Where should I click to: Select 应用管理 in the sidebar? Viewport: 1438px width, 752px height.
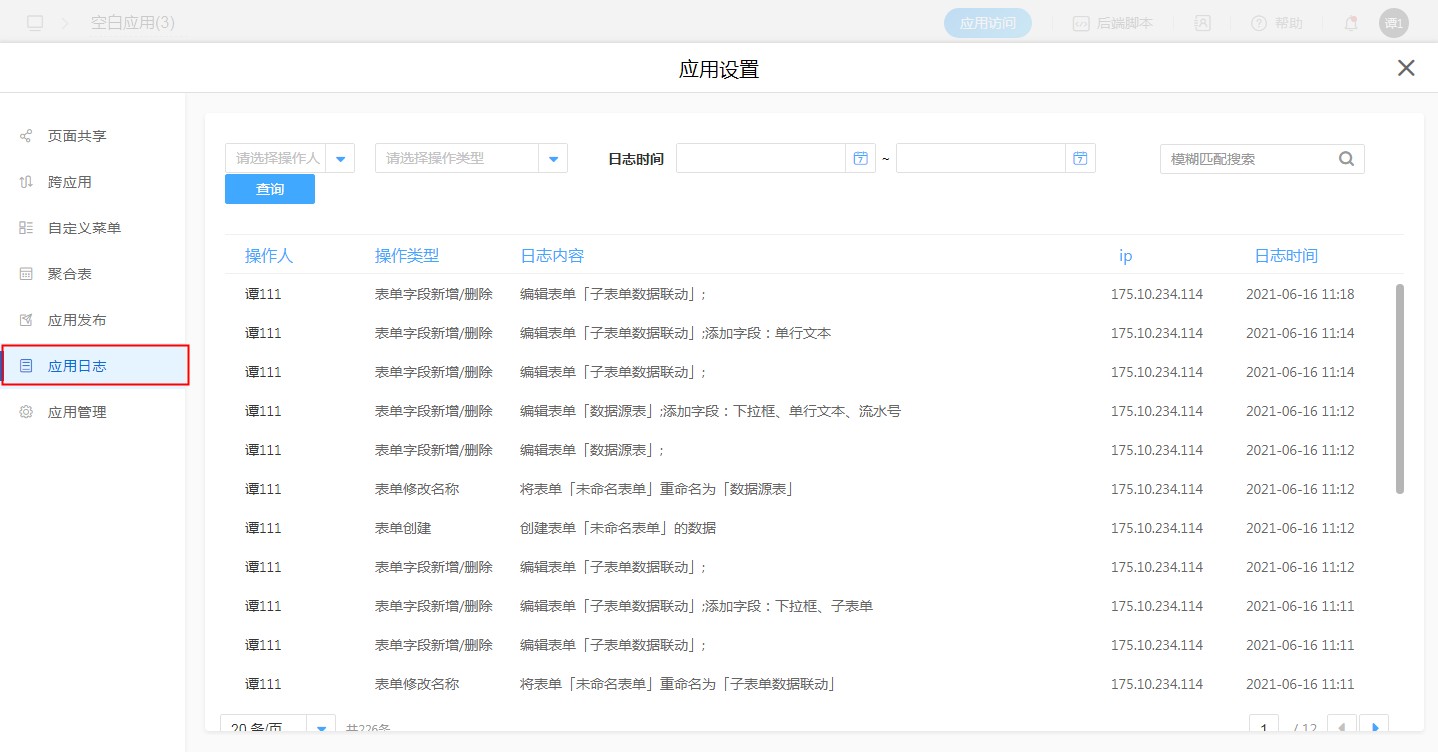coord(77,412)
